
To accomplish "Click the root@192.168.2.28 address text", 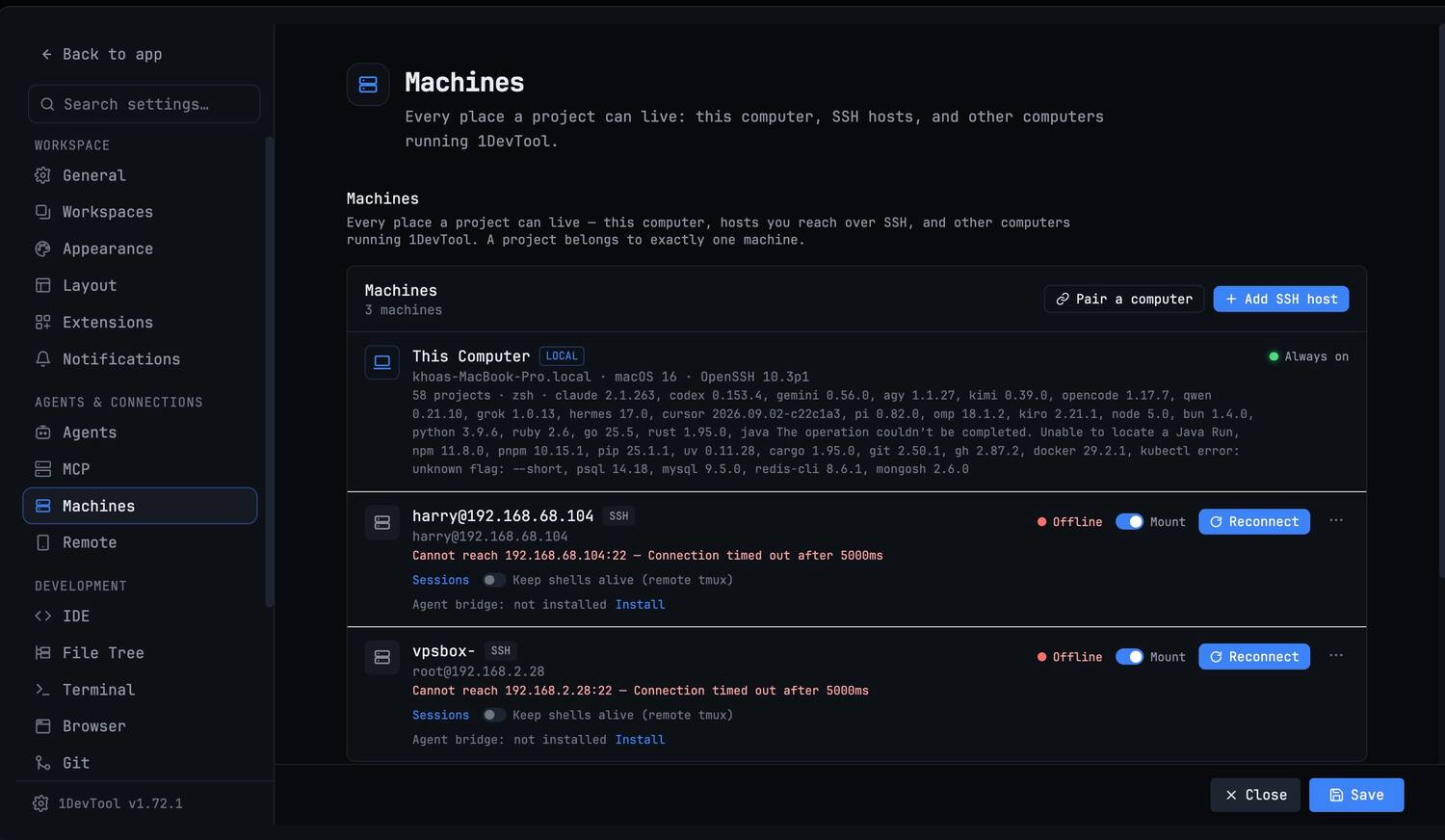I will 478,671.
